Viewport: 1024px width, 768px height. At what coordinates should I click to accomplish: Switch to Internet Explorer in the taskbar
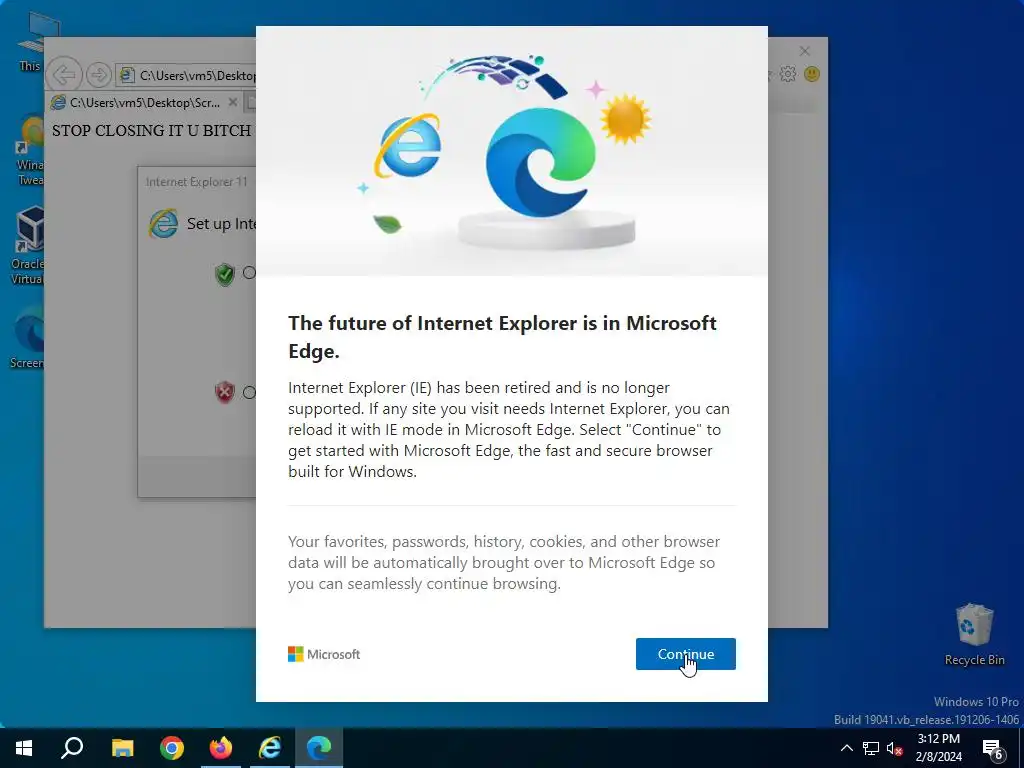pyautogui.click(x=270, y=748)
